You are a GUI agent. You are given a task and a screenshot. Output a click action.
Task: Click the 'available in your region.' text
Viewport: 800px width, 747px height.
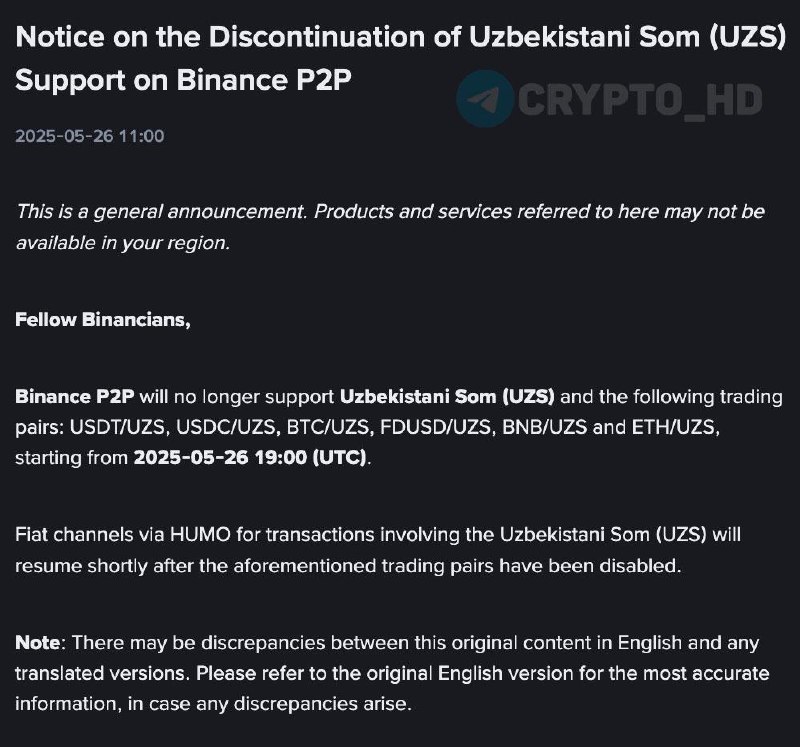click(x=123, y=243)
